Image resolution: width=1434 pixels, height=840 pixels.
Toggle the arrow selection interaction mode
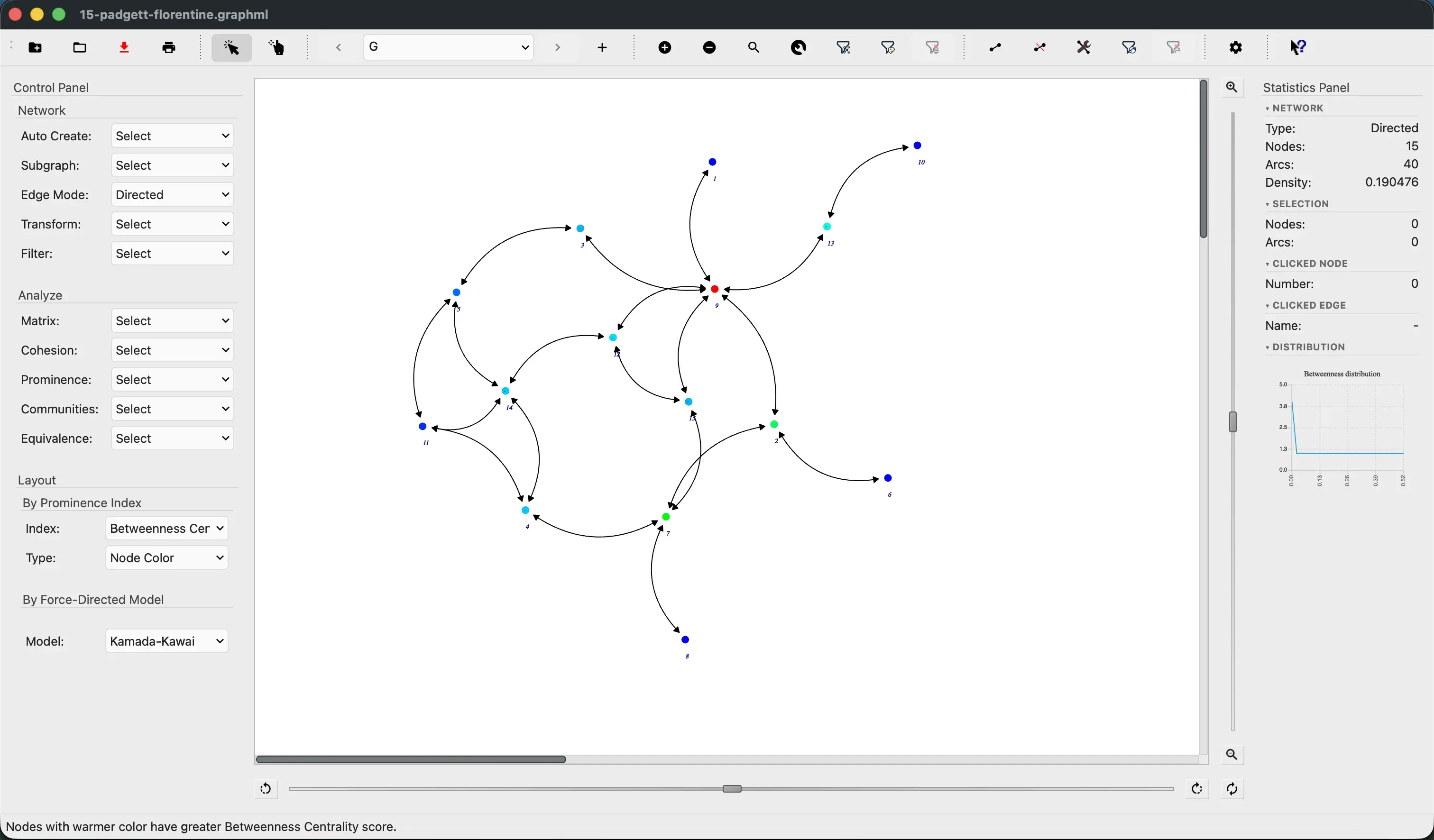point(231,48)
